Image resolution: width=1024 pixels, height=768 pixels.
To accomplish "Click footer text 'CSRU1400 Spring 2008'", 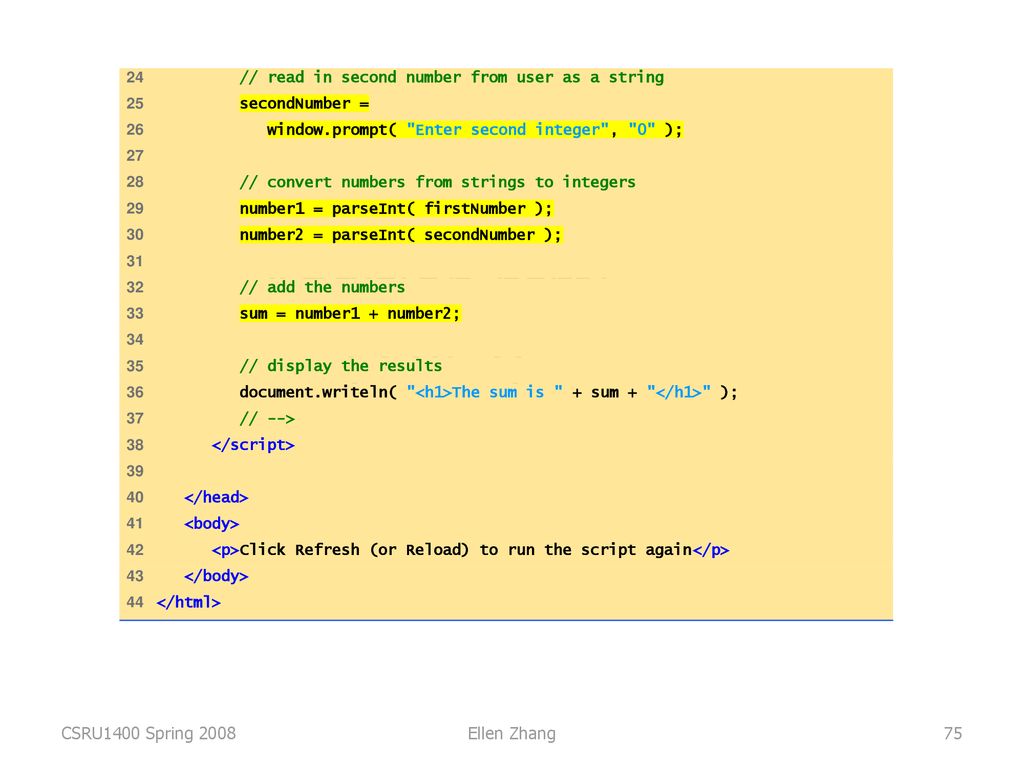I will (x=148, y=733).
